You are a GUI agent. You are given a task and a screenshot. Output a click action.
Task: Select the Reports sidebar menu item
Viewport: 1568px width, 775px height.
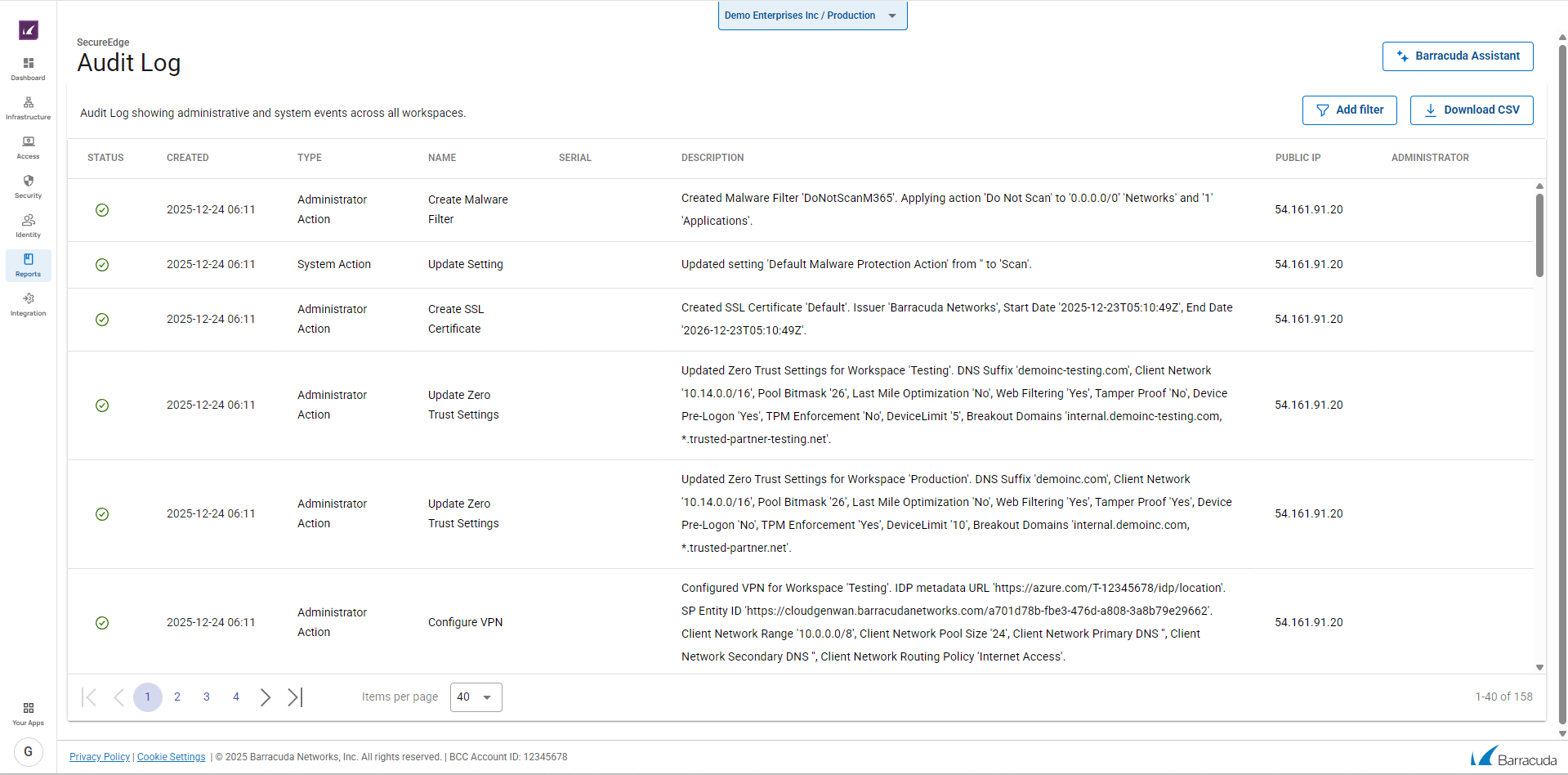pyautogui.click(x=28, y=265)
